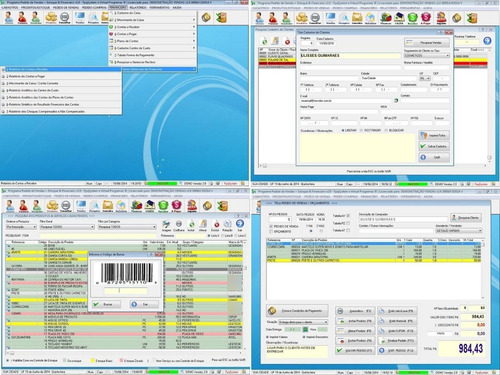Open UF state dropdown in client registration

coord(425,78)
